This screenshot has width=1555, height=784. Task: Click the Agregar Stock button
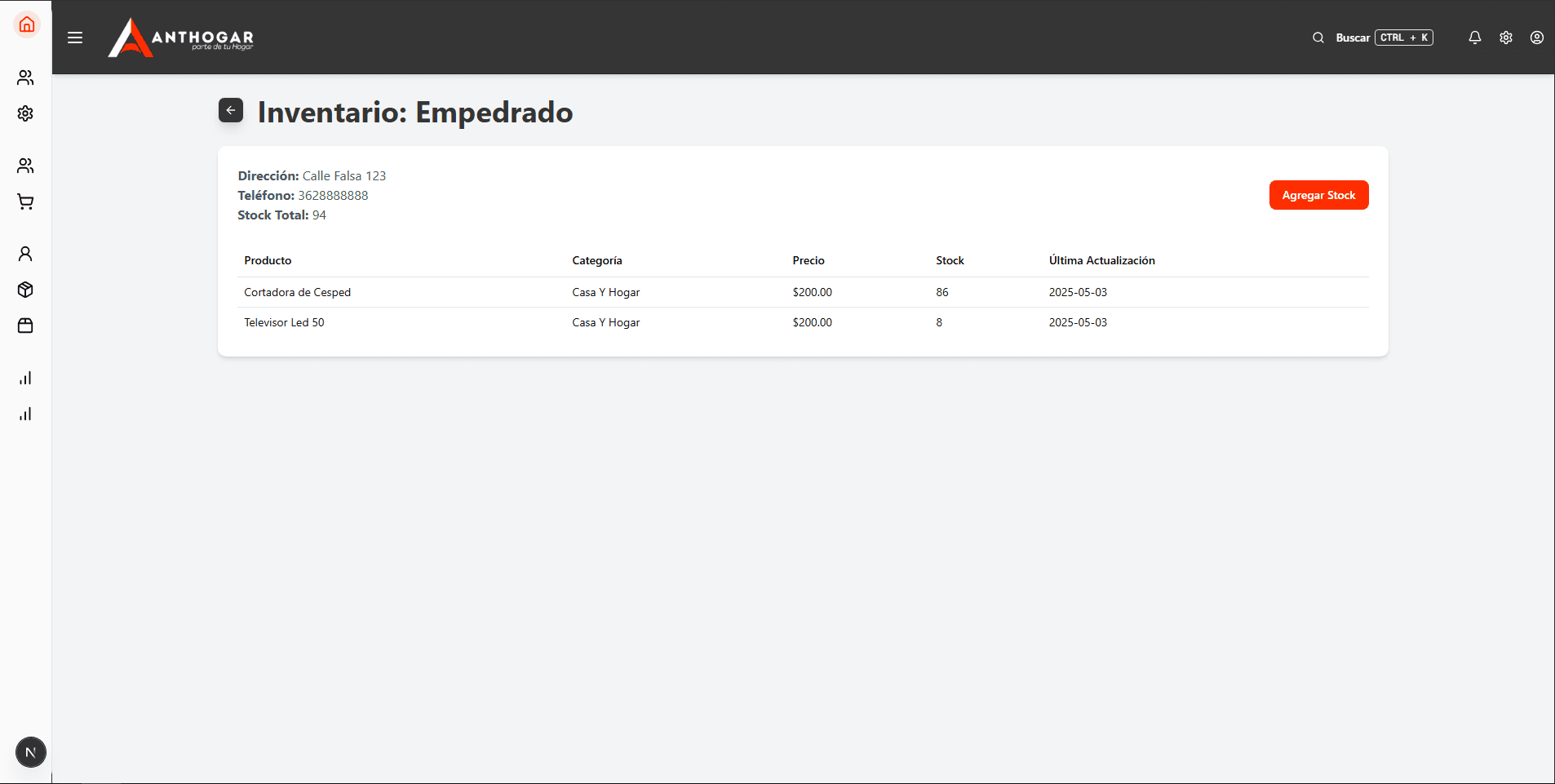pyautogui.click(x=1318, y=195)
